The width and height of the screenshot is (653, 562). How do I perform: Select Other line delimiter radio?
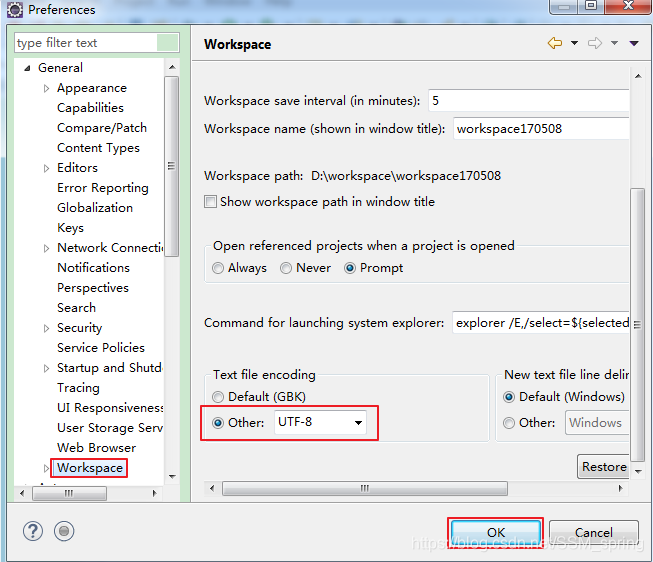(x=509, y=423)
